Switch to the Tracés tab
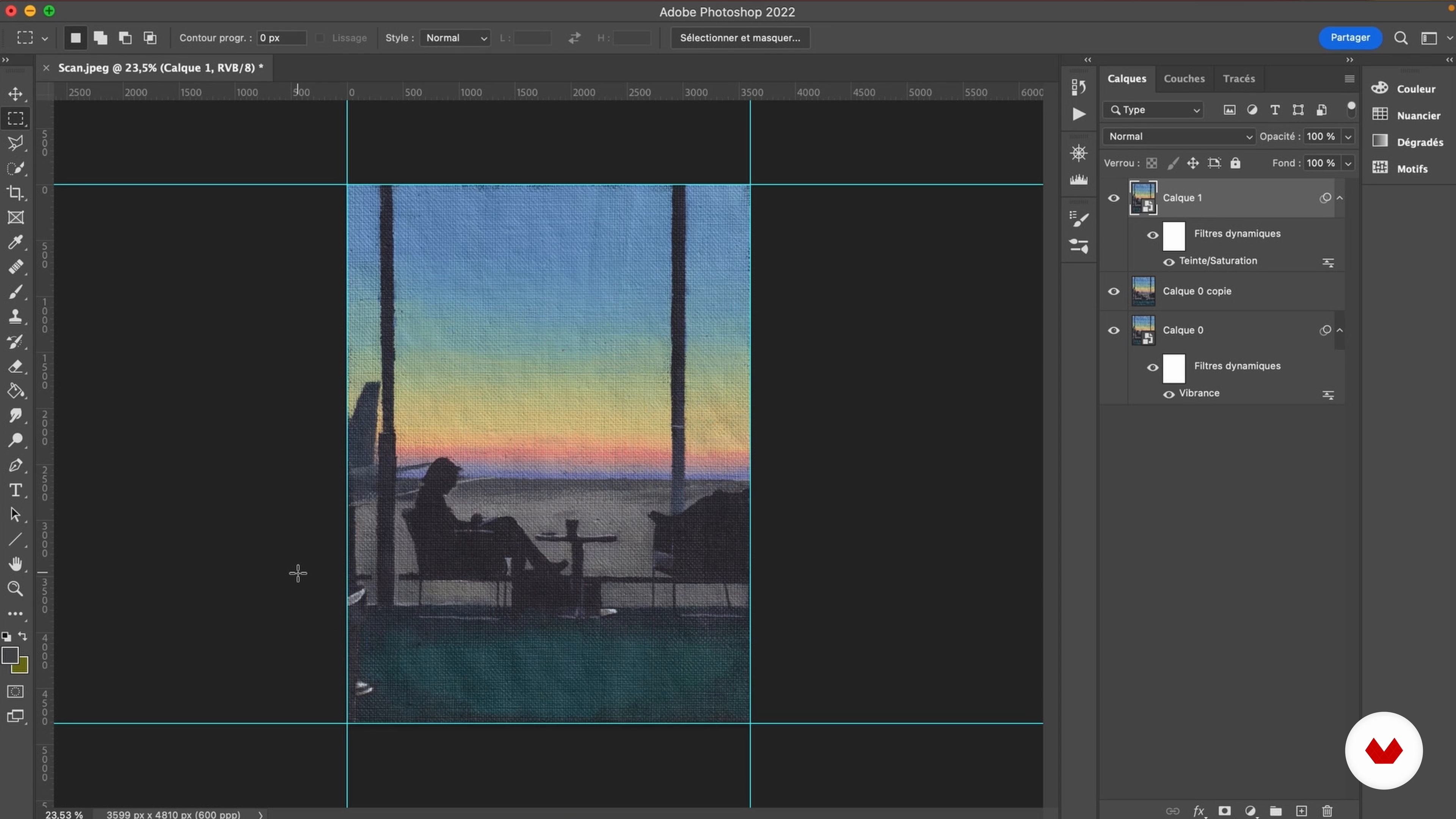1456x819 pixels. (x=1239, y=78)
